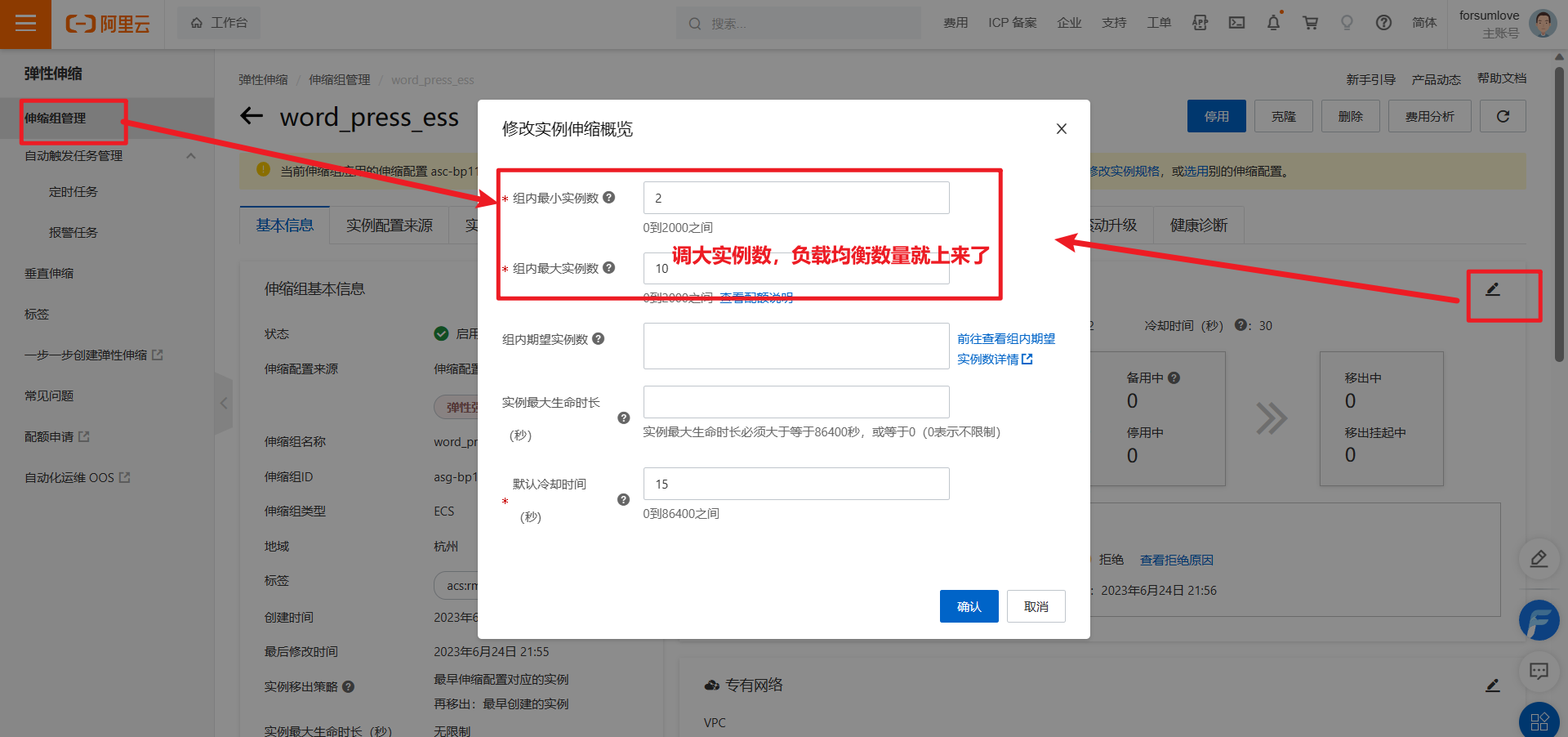The height and width of the screenshot is (737, 1568).
Task: Click the help question mark icon
Action: click(x=1383, y=23)
